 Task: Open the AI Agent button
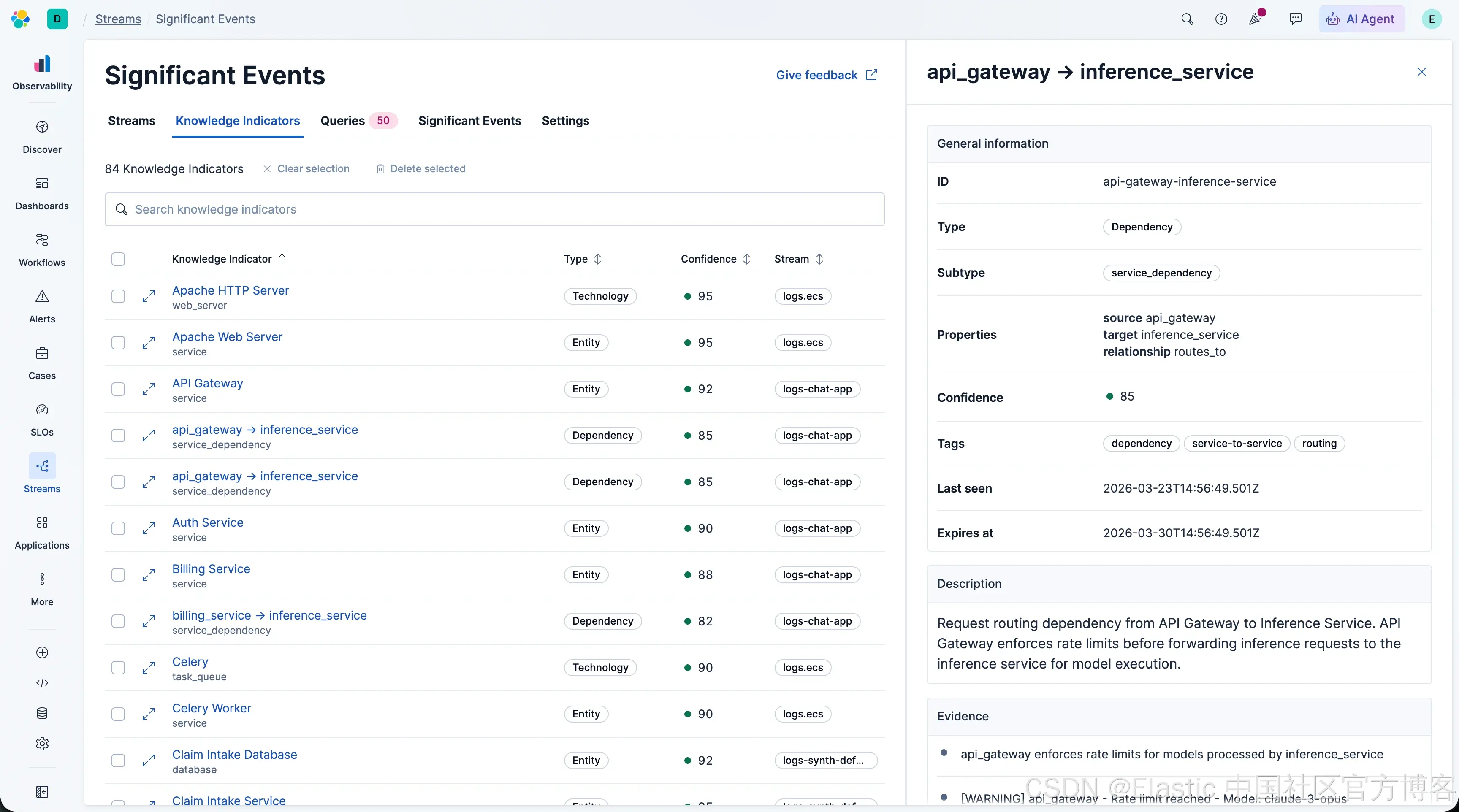tap(1361, 19)
